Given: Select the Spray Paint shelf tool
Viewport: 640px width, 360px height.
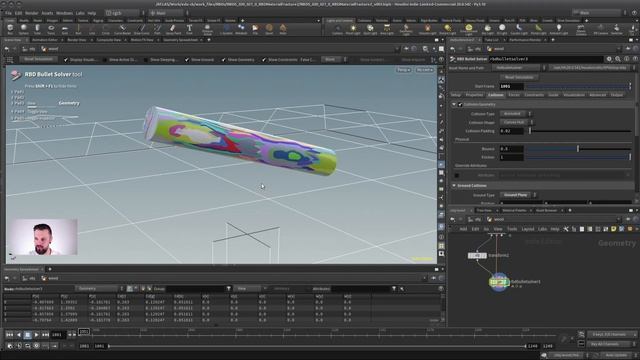Looking at the screenshot, I should (x=173, y=29).
